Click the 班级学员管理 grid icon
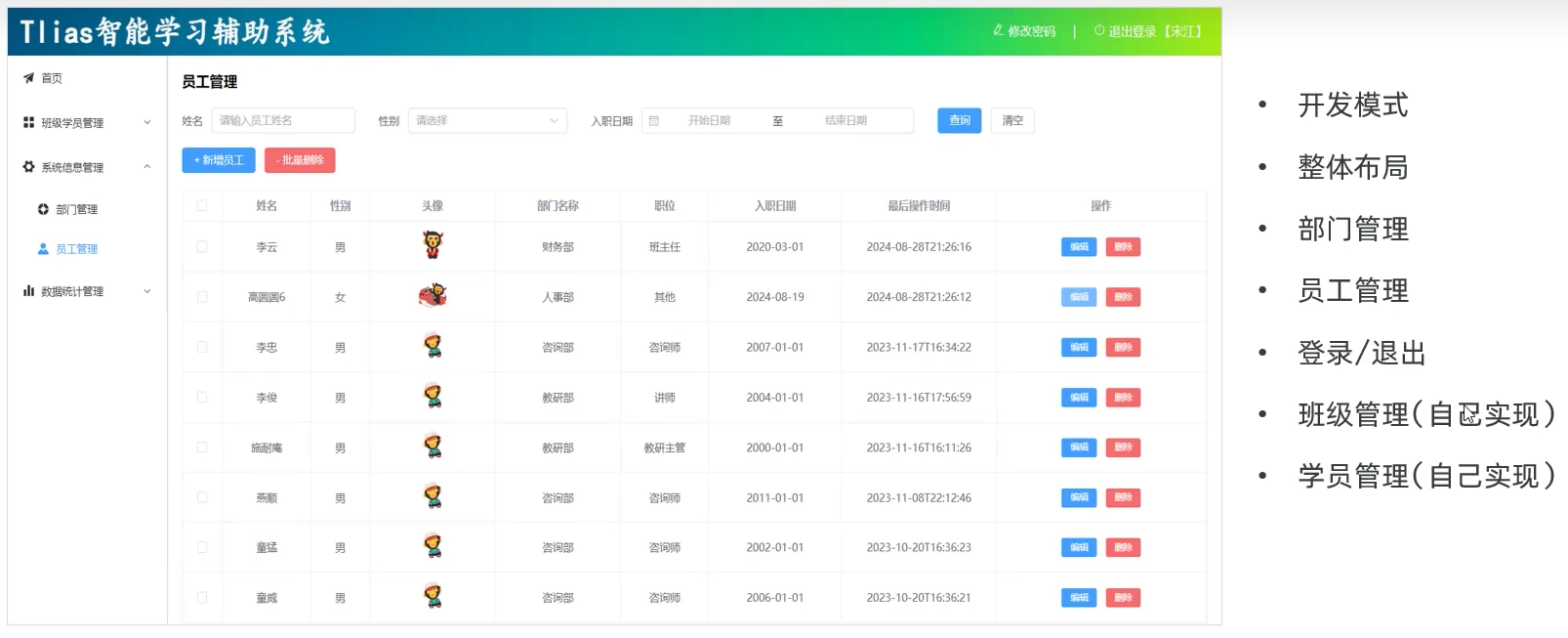 tap(28, 123)
